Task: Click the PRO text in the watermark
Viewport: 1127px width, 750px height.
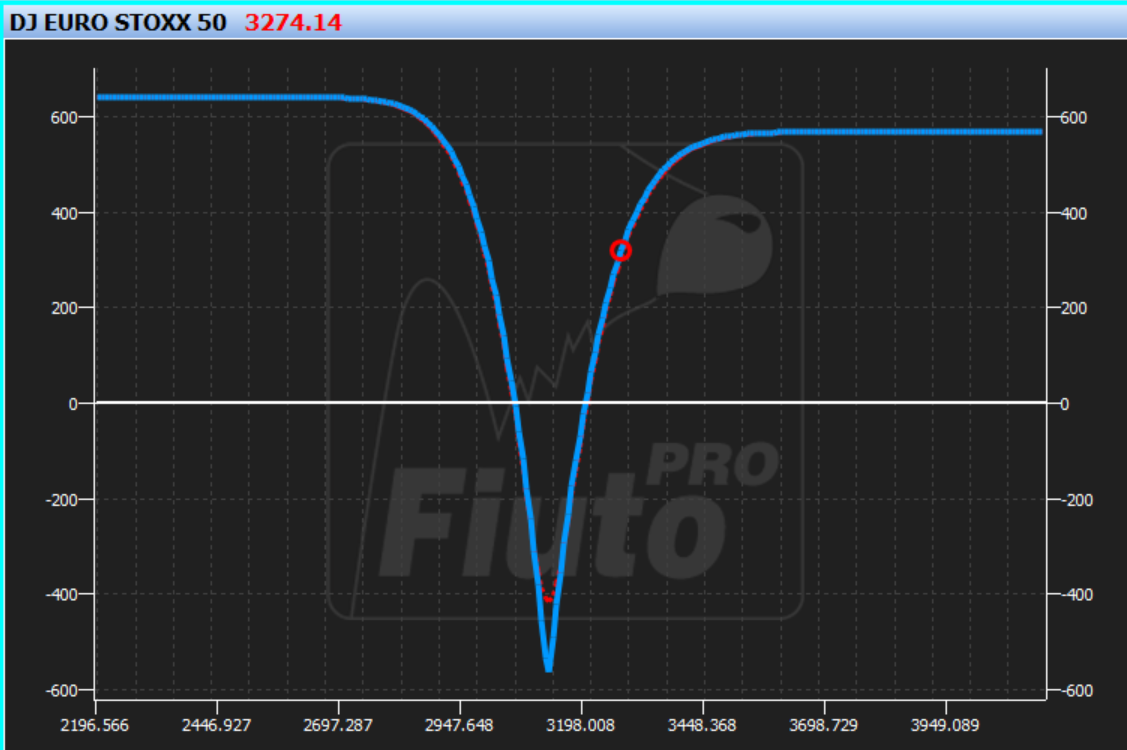Action: coord(713,465)
